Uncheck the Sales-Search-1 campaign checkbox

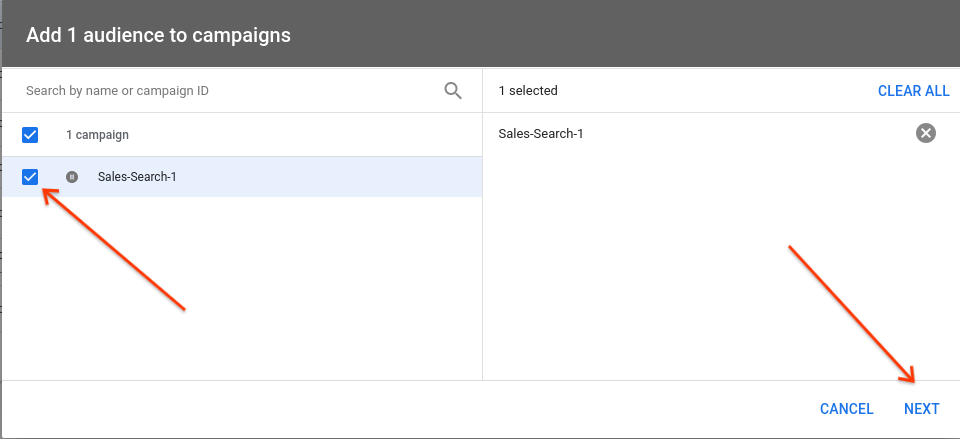pyautogui.click(x=30, y=177)
